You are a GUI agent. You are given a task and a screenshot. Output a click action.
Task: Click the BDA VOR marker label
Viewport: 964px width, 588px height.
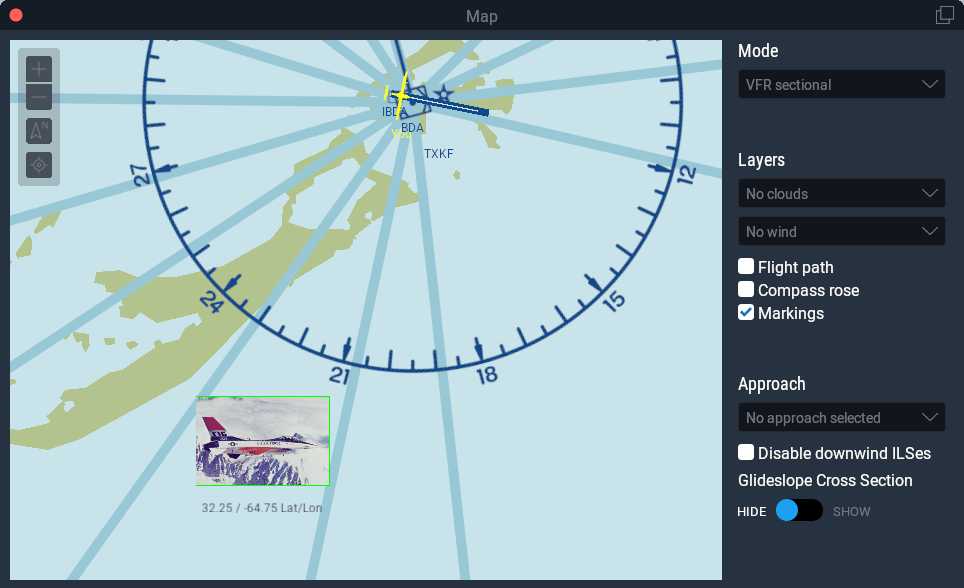pyautogui.click(x=413, y=127)
